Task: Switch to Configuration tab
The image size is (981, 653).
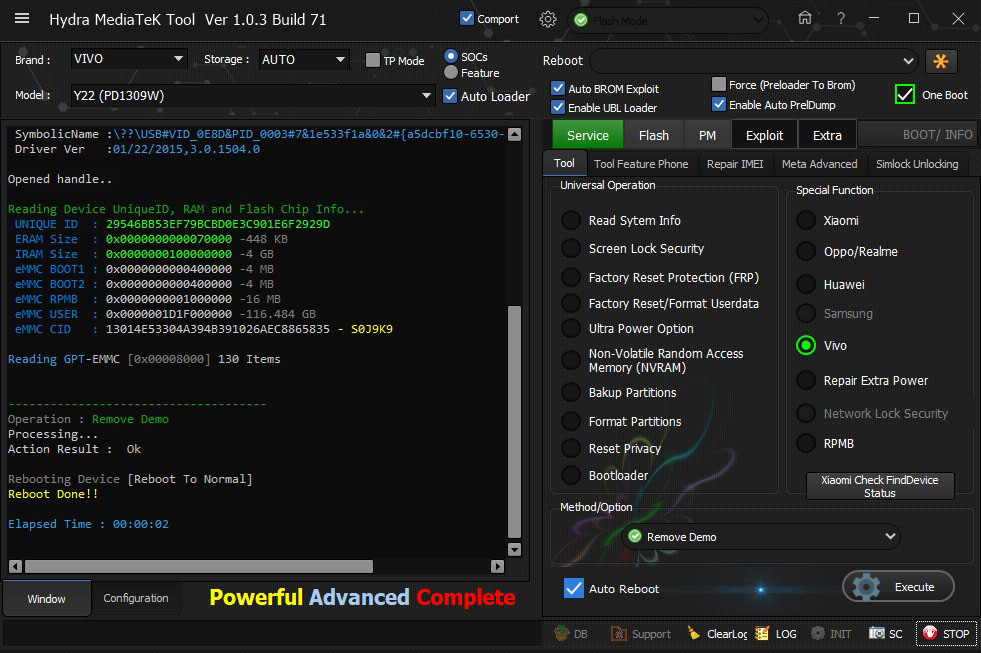Action: click(136, 599)
